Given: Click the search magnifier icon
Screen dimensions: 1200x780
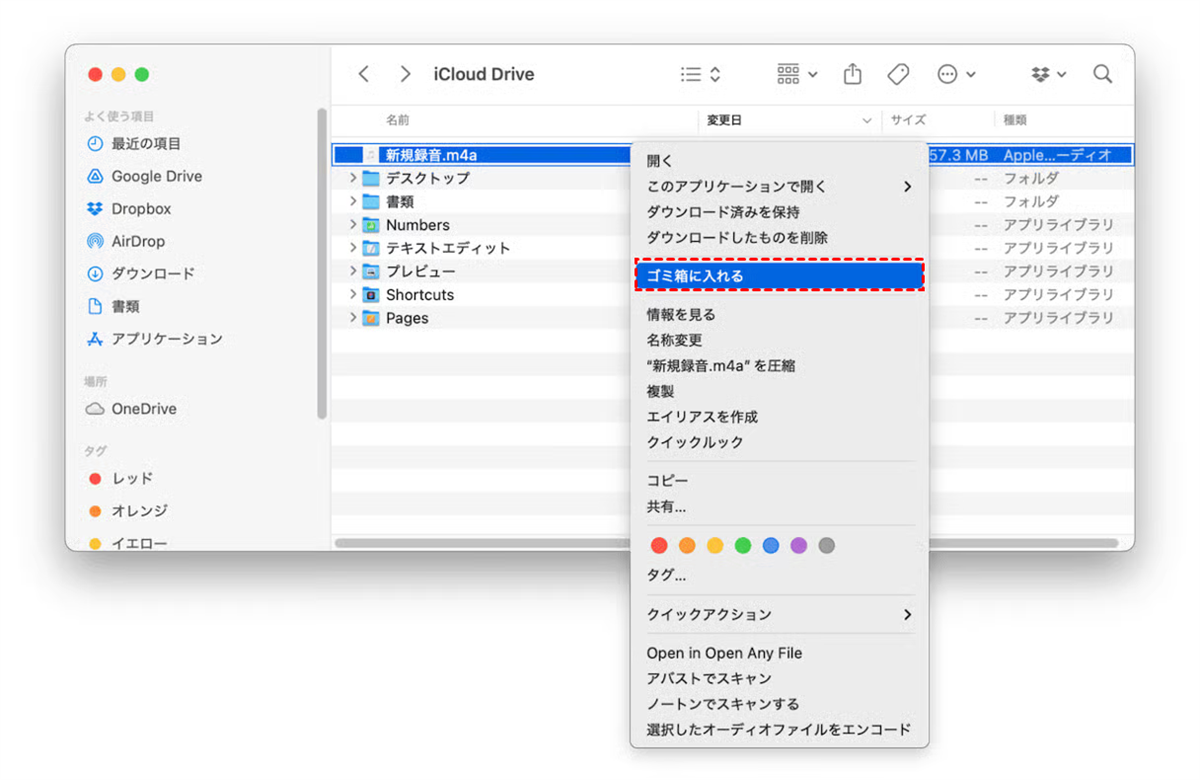Looking at the screenshot, I should [x=1102, y=74].
